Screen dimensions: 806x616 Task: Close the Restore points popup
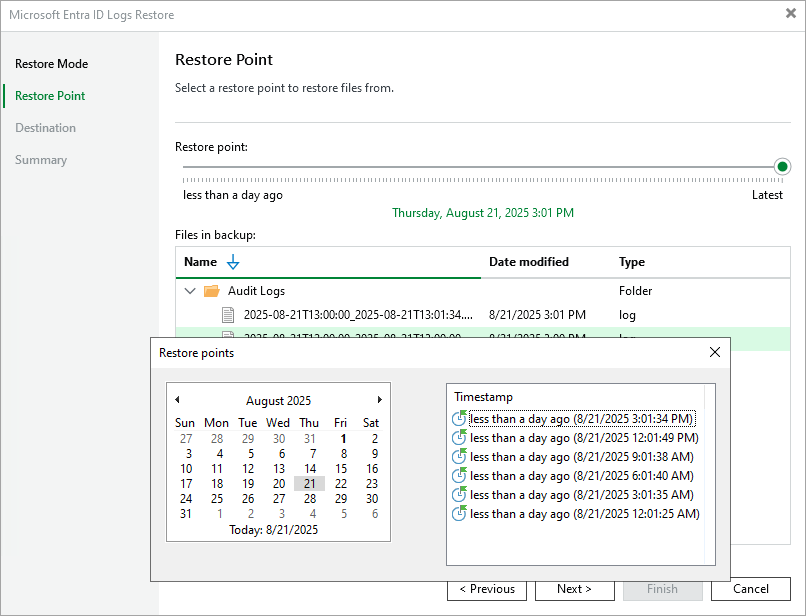click(x=714, y=352)
